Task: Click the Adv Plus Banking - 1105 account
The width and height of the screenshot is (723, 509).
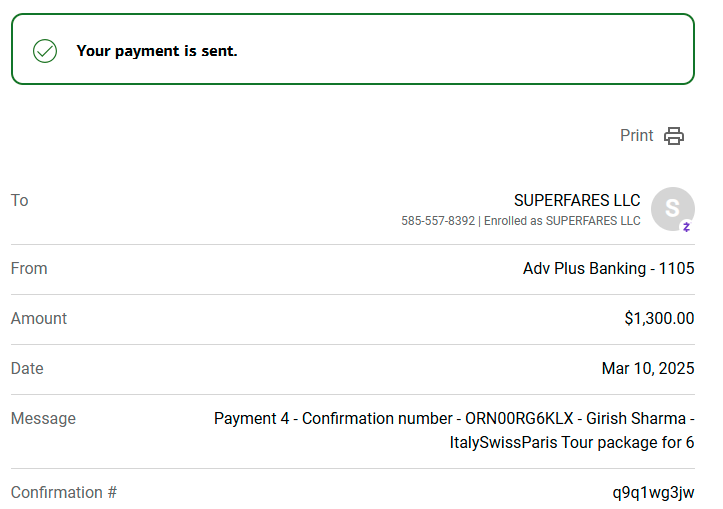Action: [608, 268]
